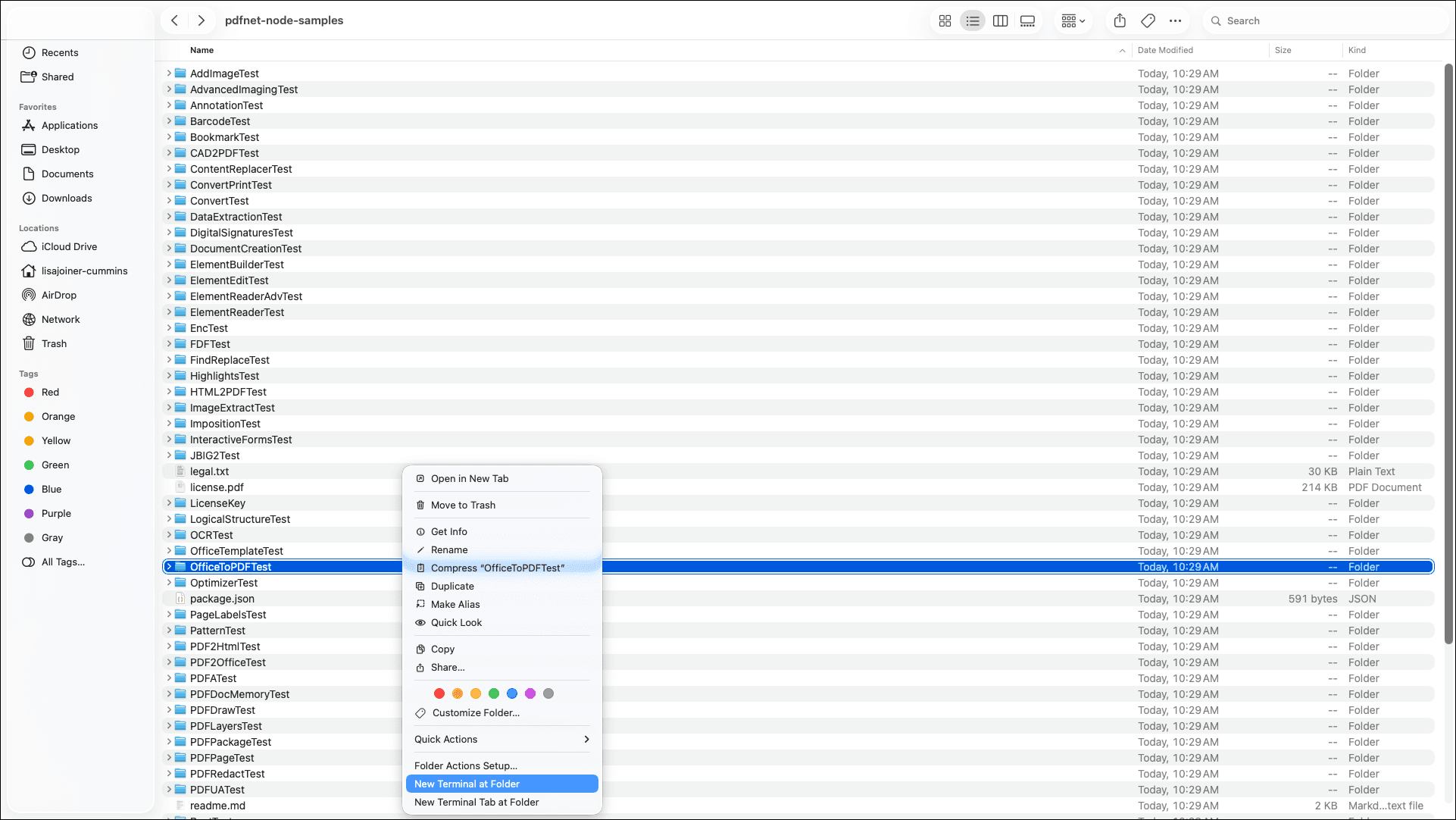Screen dimensions: 1456x820
Task: Apply the green tag color dot
Action: pos(494,693)
